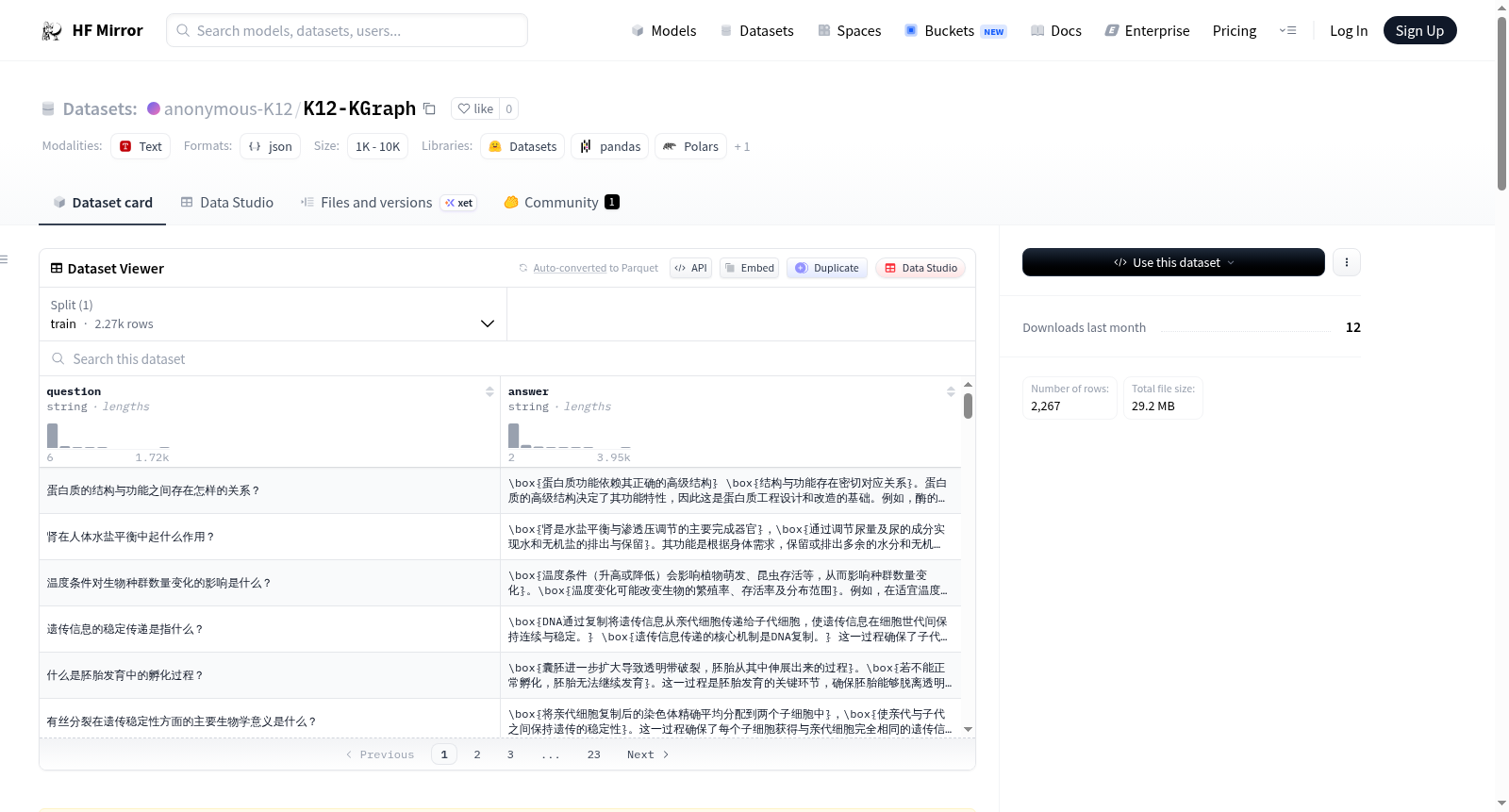1509x812 pixels.
Task: Click the Datasets library tag
Action: coord(522,146)
